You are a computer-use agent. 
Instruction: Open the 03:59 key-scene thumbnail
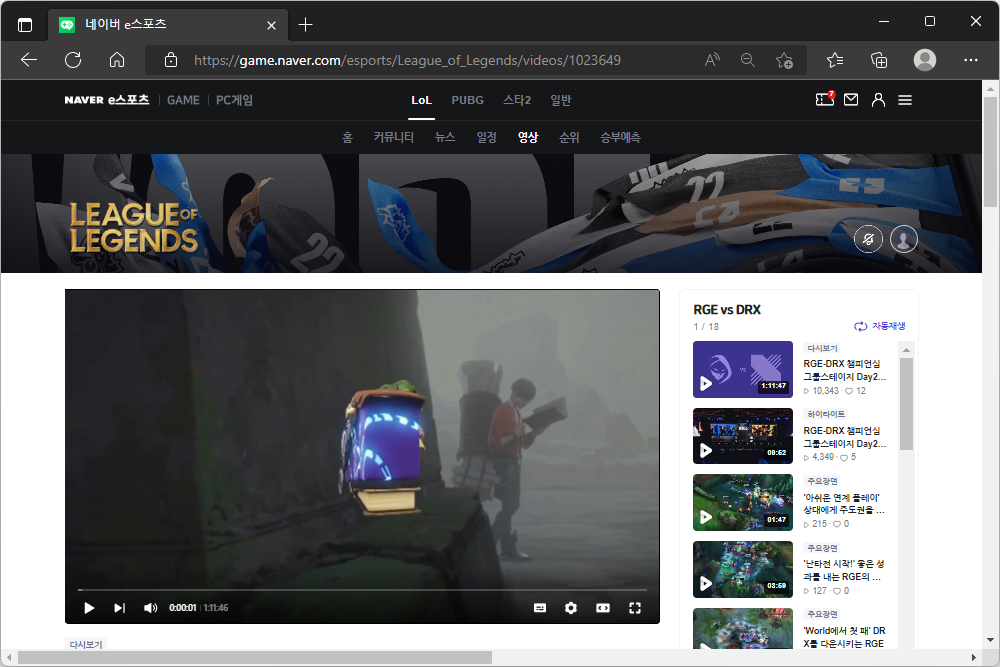(x=743, y=569)
